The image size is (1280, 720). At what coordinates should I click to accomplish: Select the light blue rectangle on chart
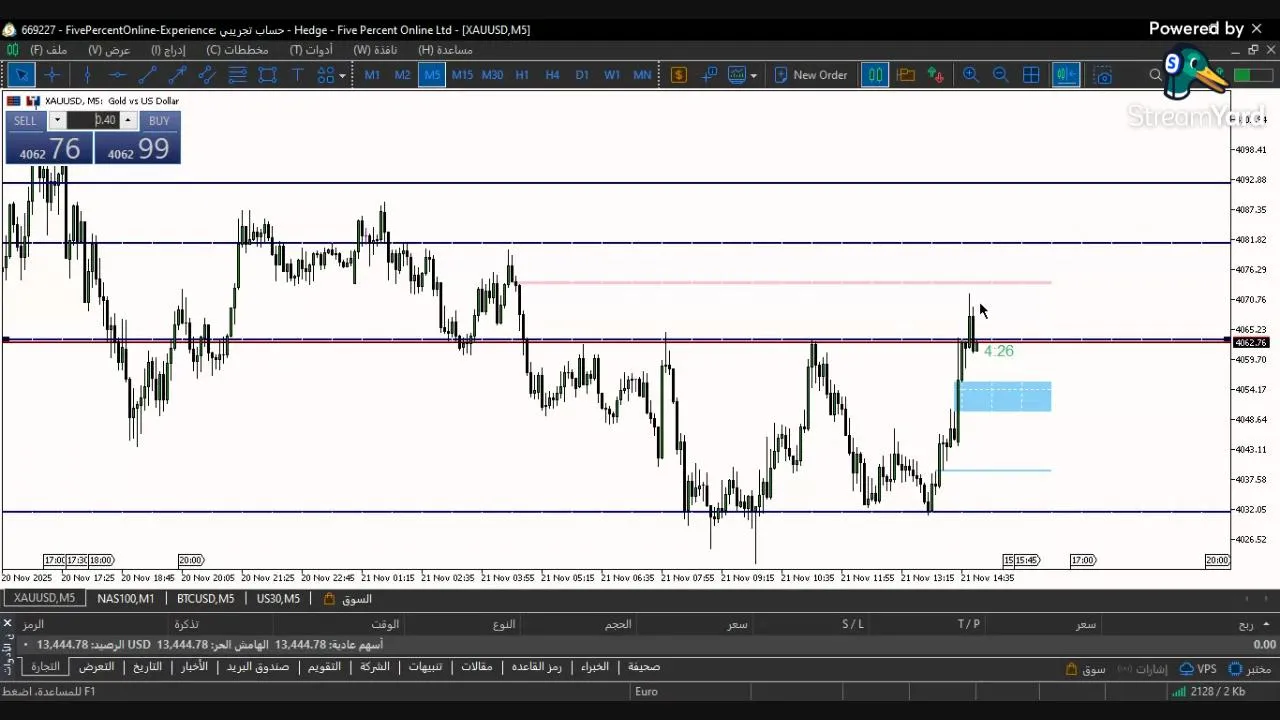coord(1003,397)
